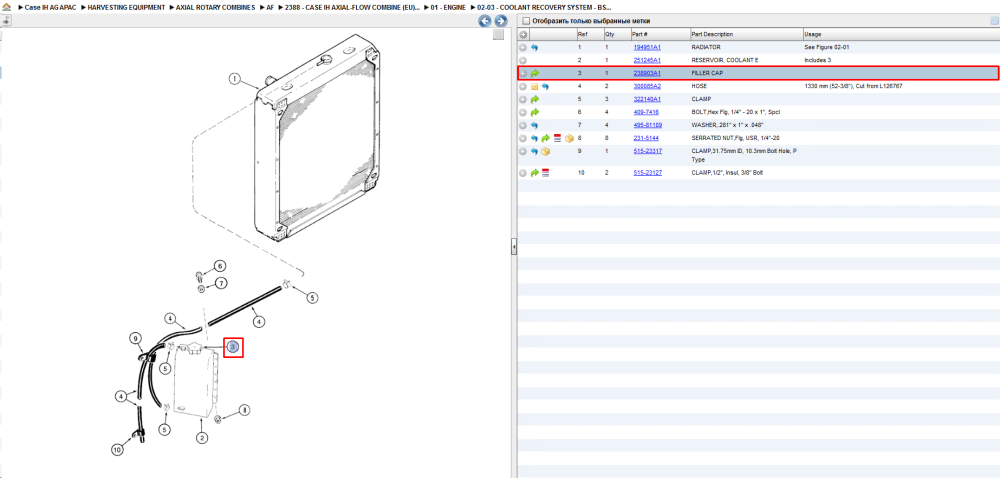This screenshot has width=1000, height=478.
Task: Open part number 515-23317 link
Action: tap(647, 151)
